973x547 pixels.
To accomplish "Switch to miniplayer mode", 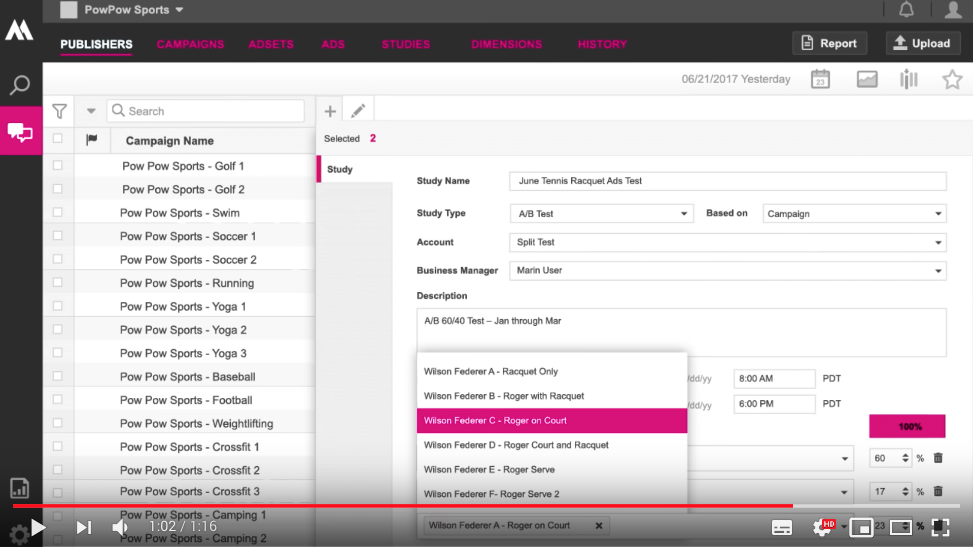I will (861, 528).
